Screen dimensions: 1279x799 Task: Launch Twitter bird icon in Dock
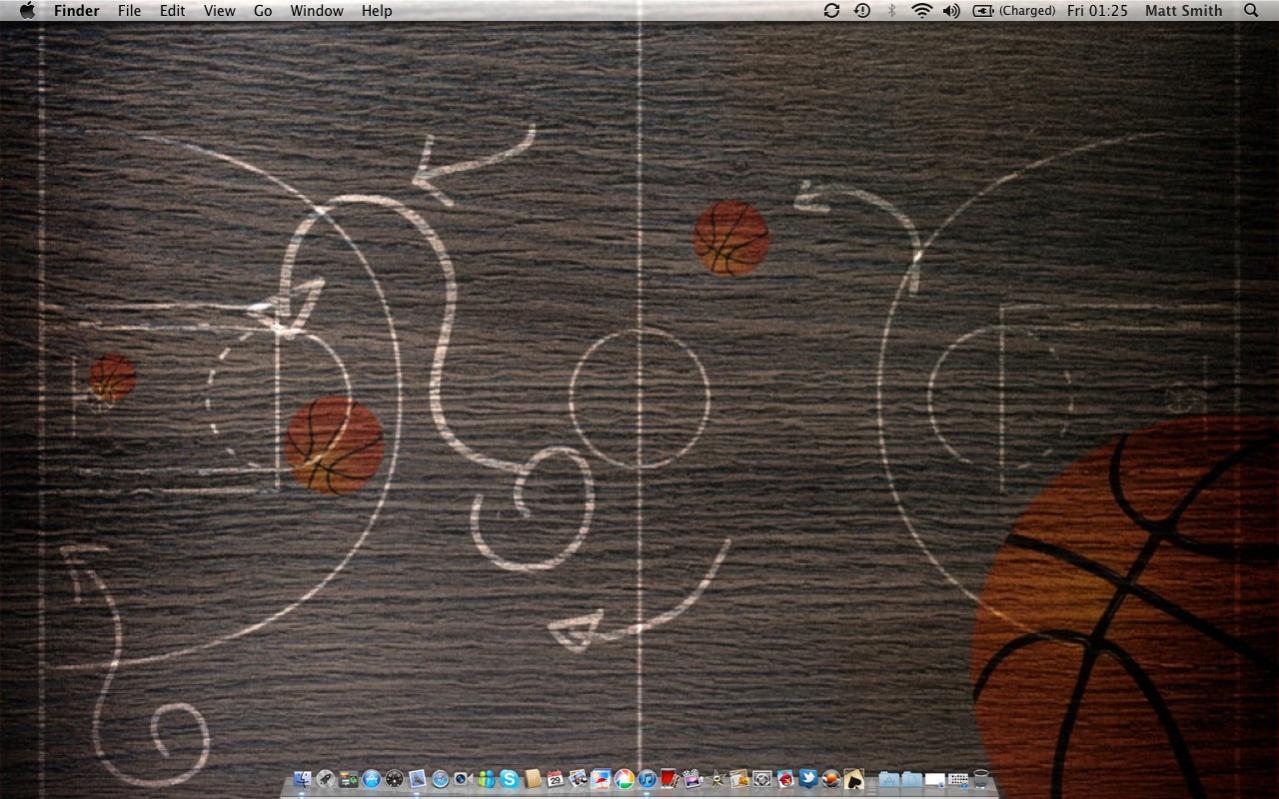click(809, 779)
